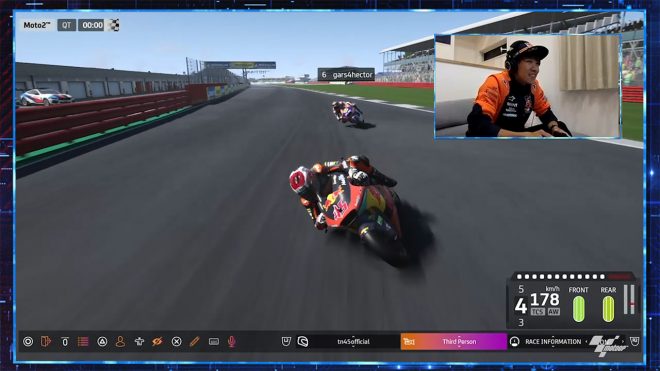Viewport: 660px width, 371px height.
Task: Click the purple bike ahead on track
Action: coord(348,112)
